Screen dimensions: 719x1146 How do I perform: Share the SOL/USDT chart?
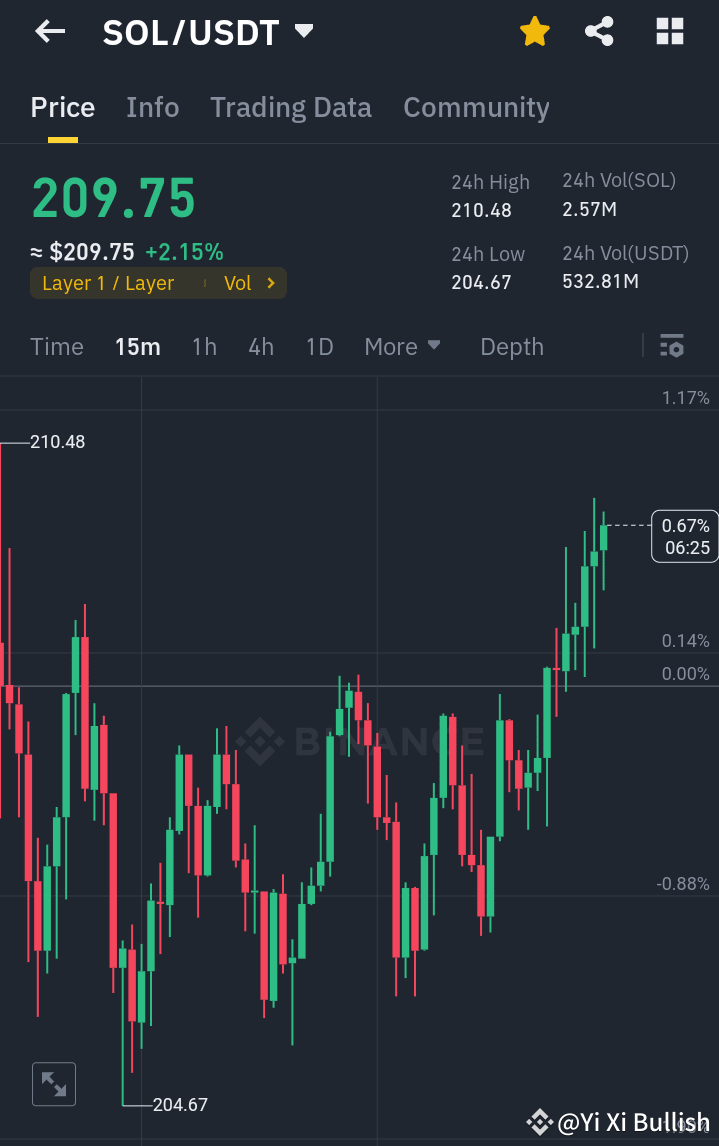click(x=599, y=31)
